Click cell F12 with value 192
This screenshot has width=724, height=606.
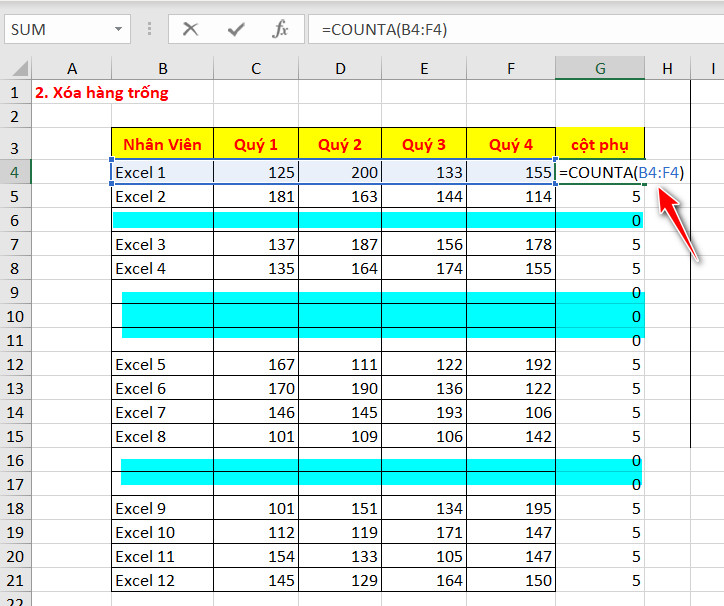511,364
